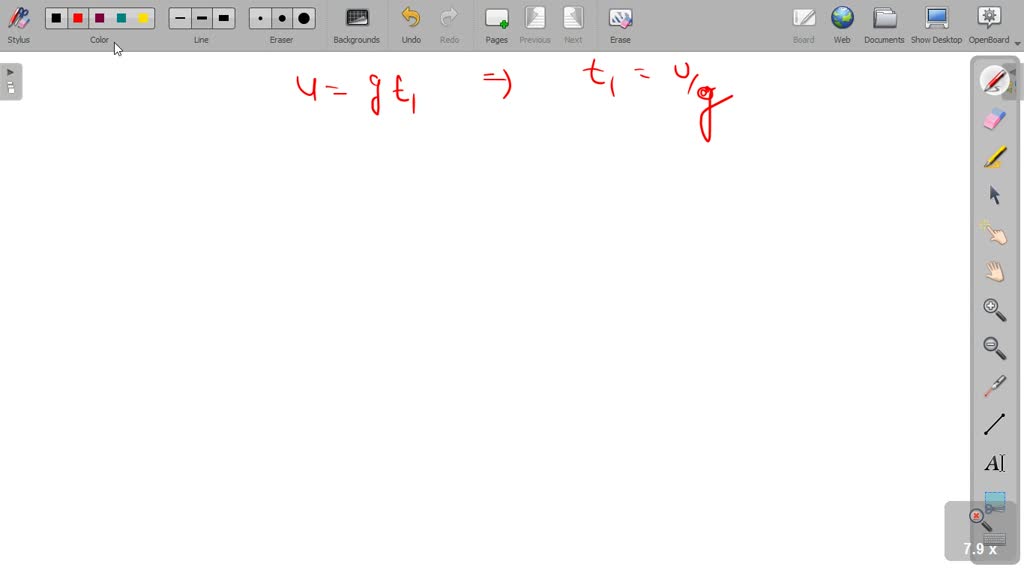Pick the Line drawing tool
1024x576 pixels.
coord(994,424)
